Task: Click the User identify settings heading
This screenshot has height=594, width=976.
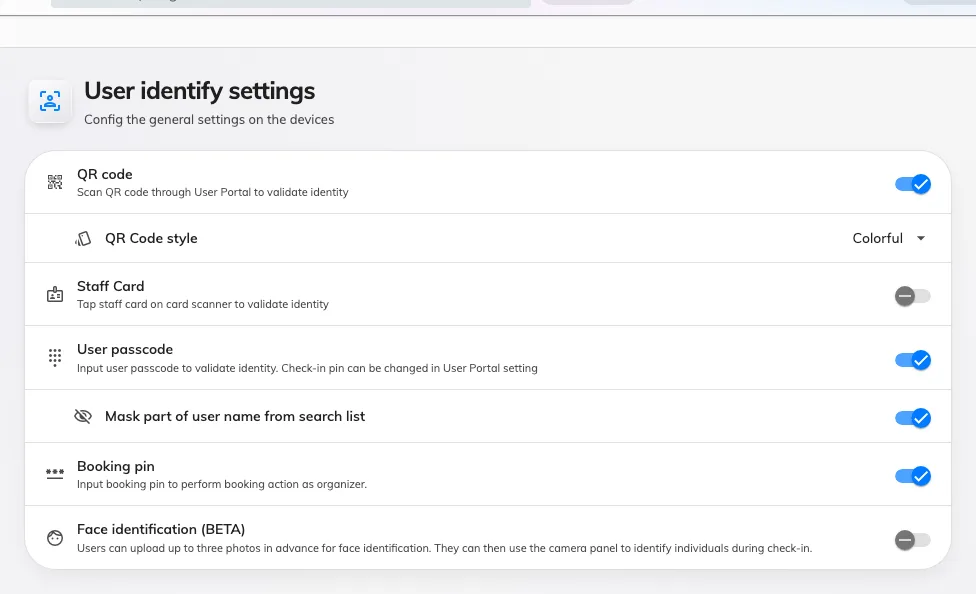Action: point(200,91)
